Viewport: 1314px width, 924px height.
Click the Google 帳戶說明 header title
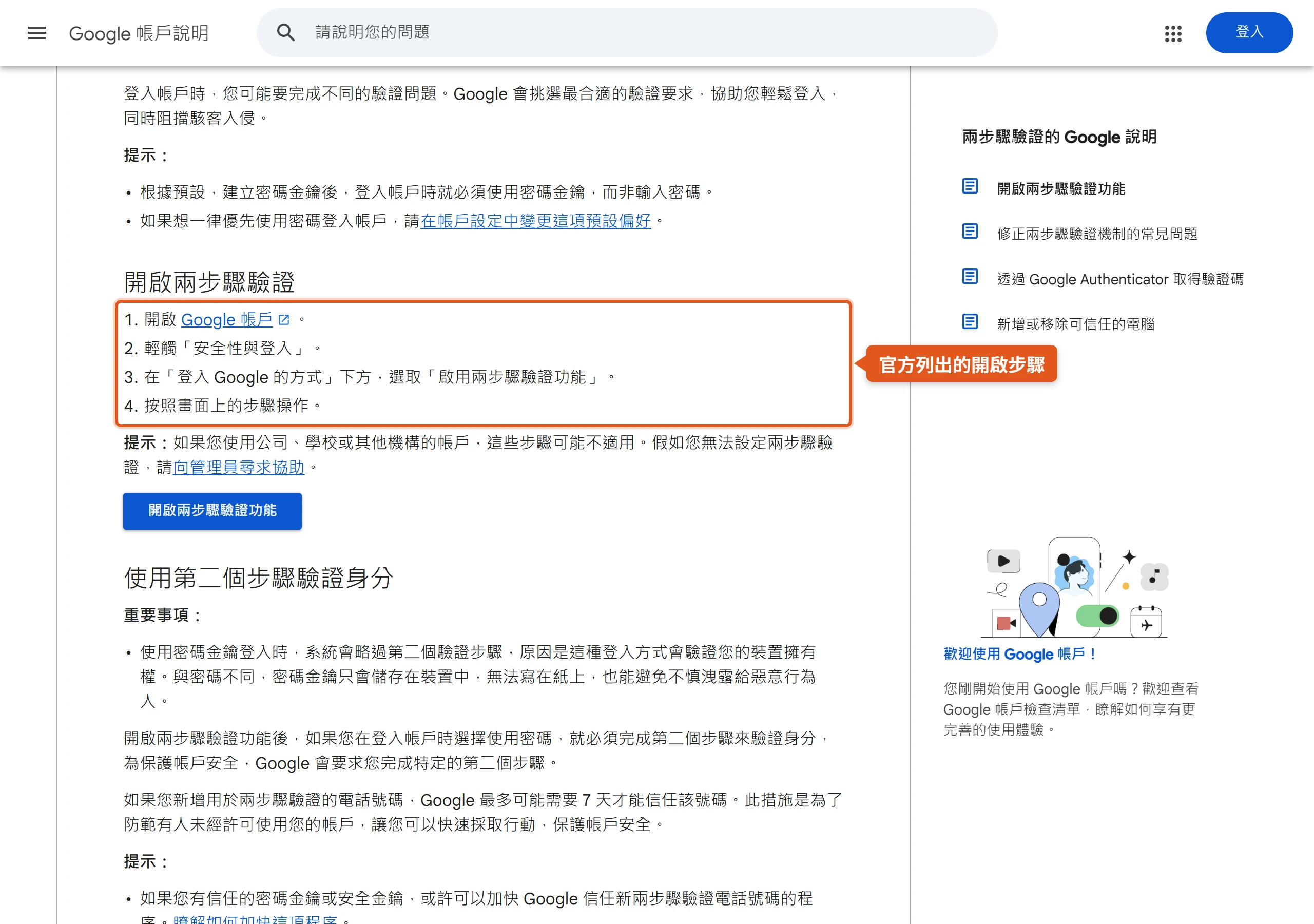click(139, 33)
